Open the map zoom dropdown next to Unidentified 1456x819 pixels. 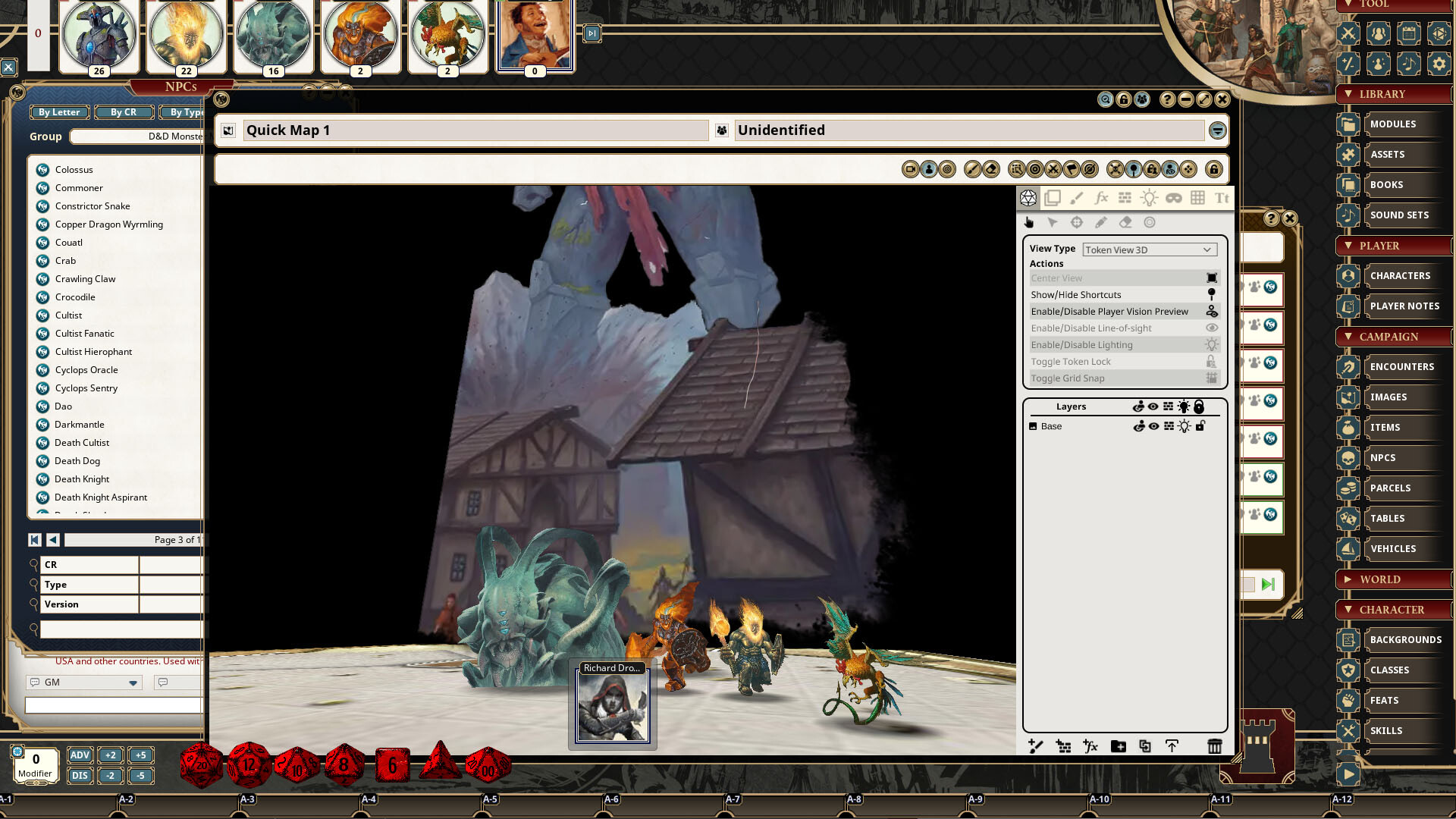[x=1217, y=130]
